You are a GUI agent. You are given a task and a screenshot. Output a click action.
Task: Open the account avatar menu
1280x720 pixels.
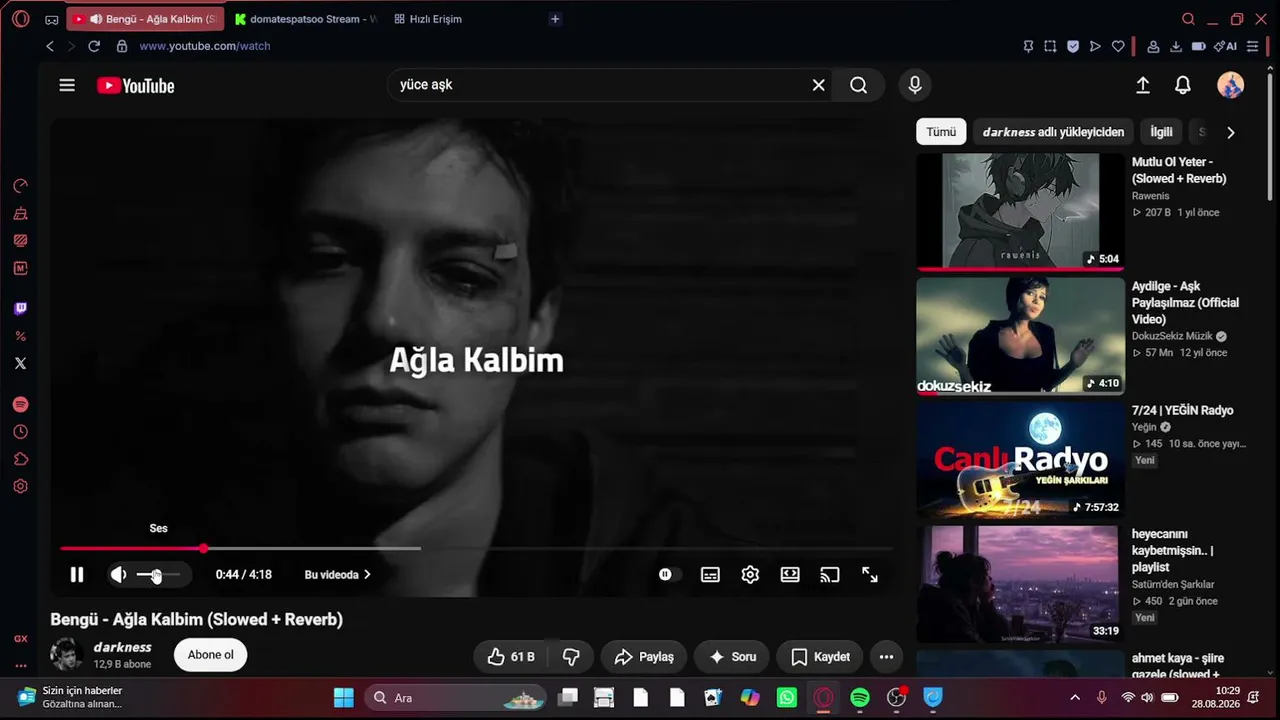[1230, 85]
